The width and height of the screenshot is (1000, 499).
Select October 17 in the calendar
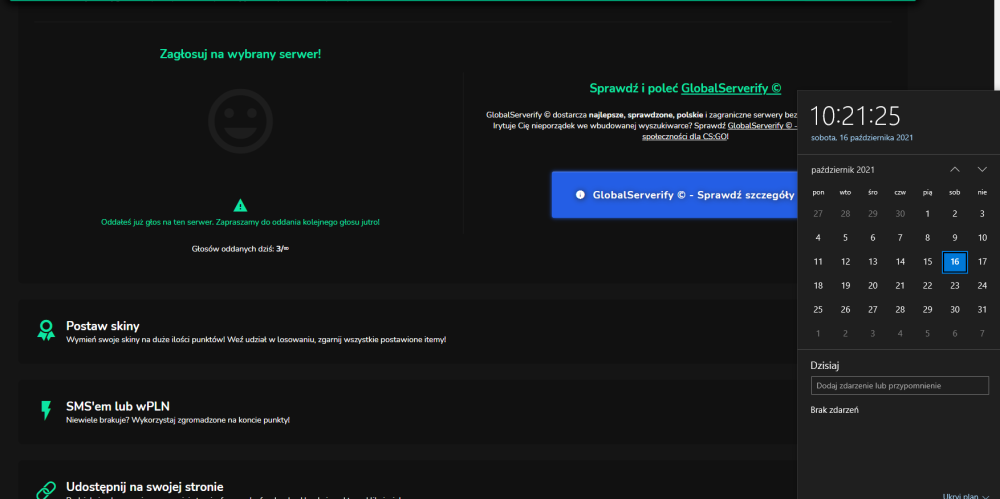click(982, 262)
